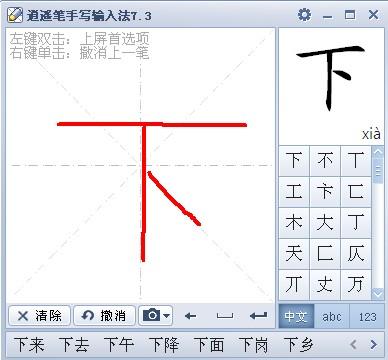Click the pencil application icon in title bar
Screen dimensions: 388x360
[15, 15]
